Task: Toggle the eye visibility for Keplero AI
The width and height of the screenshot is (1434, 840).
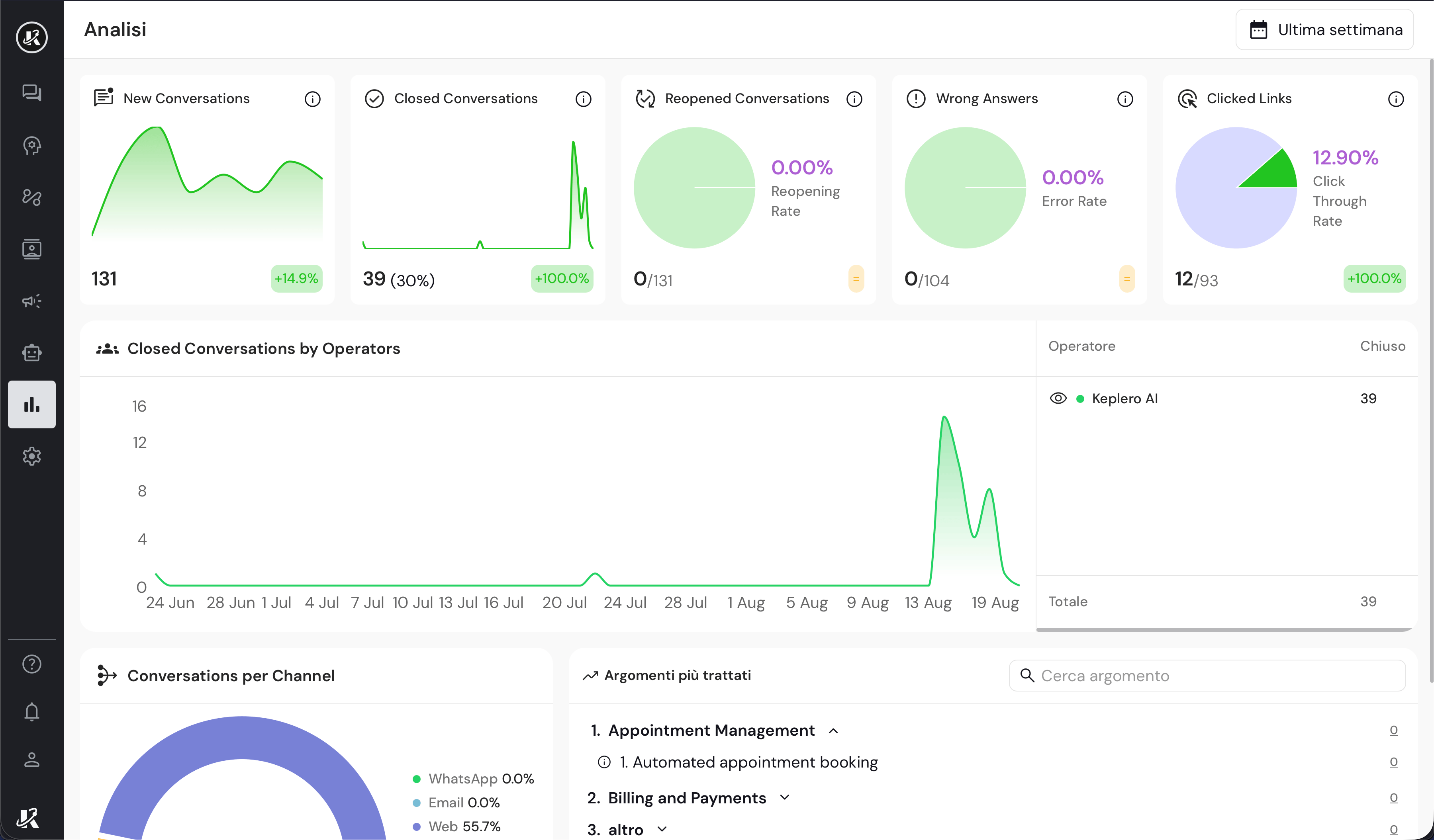Action: (x=1058, y=398)
